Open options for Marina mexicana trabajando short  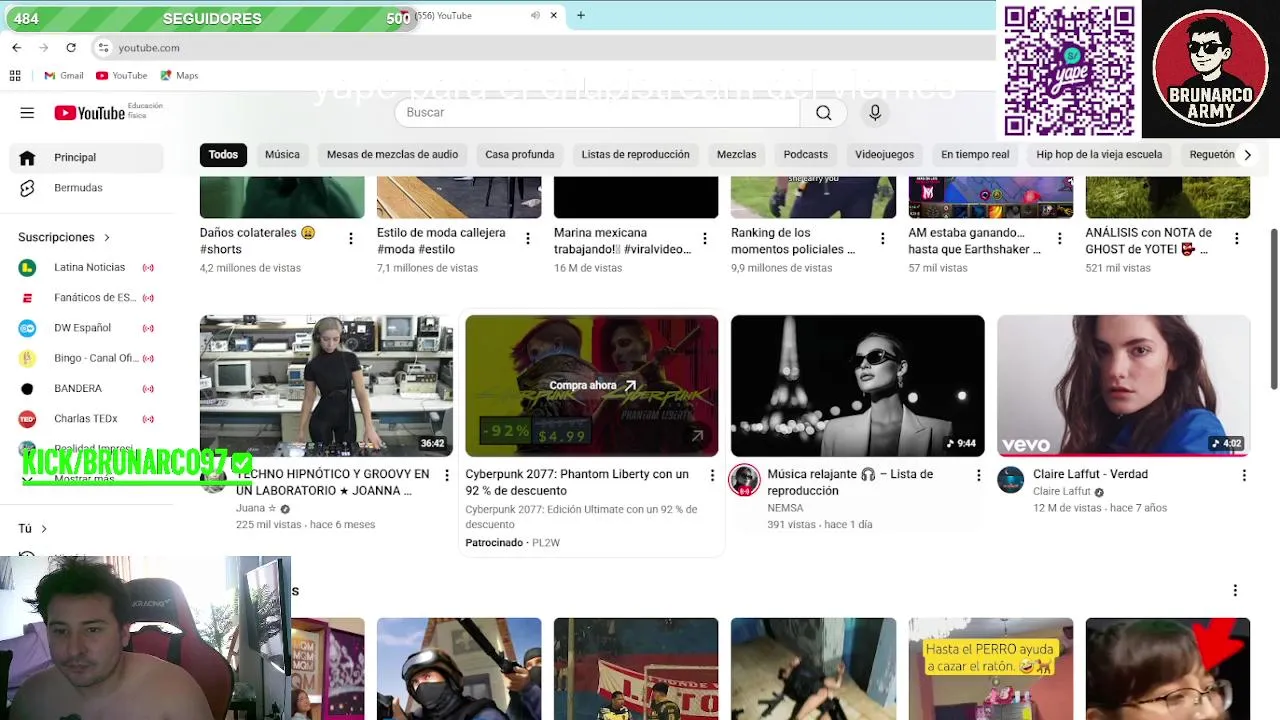coord(705,239)
